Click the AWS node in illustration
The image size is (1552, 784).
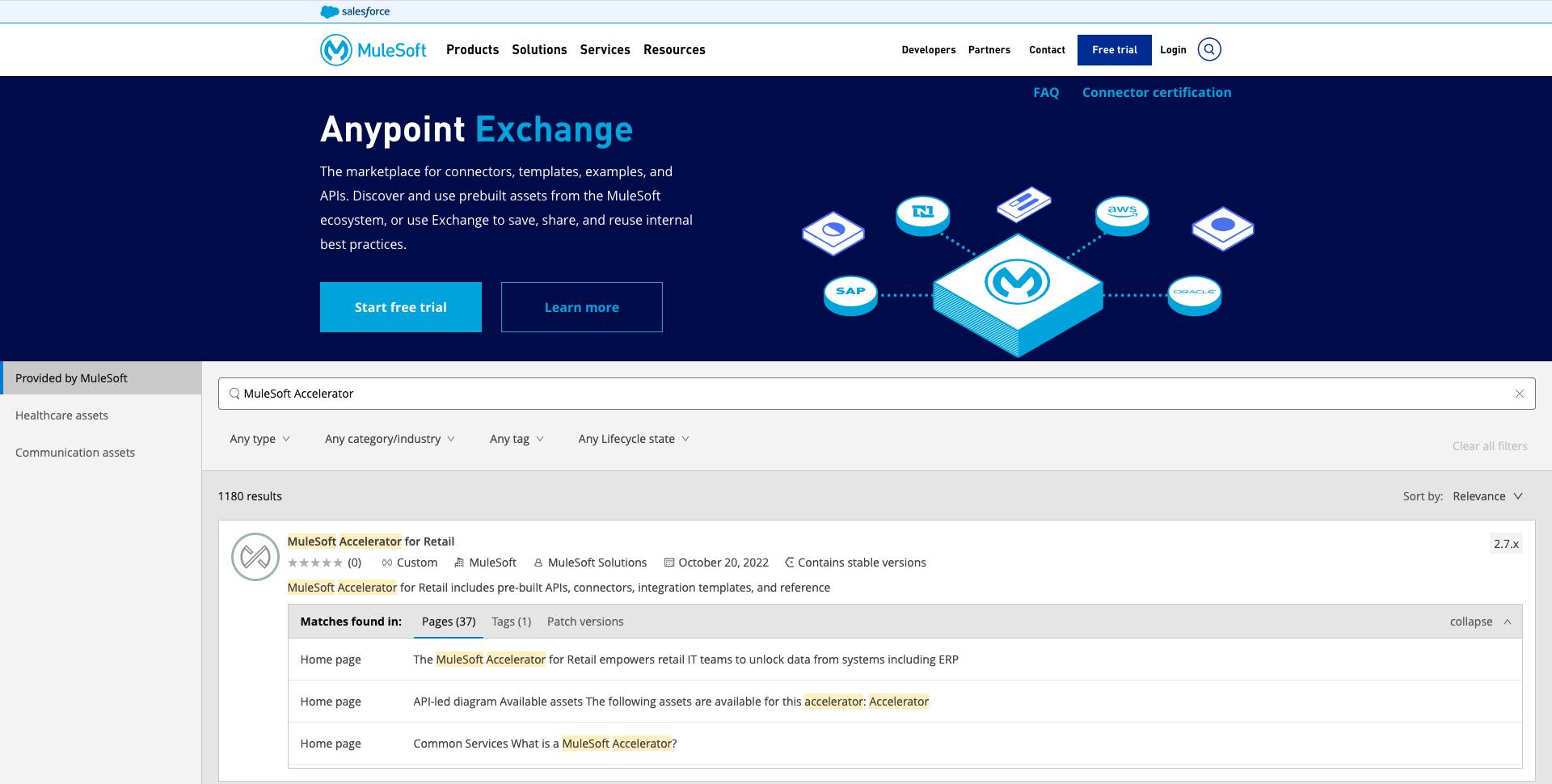[x=1122, y=215]
